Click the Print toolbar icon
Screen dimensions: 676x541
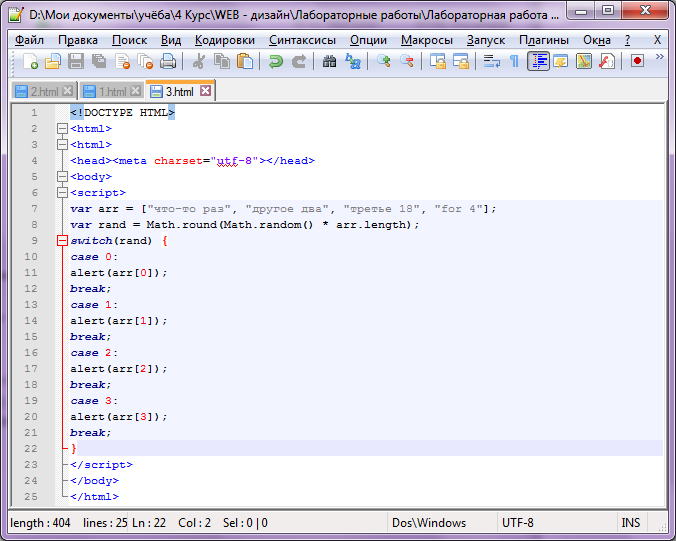tap(167, 62)
